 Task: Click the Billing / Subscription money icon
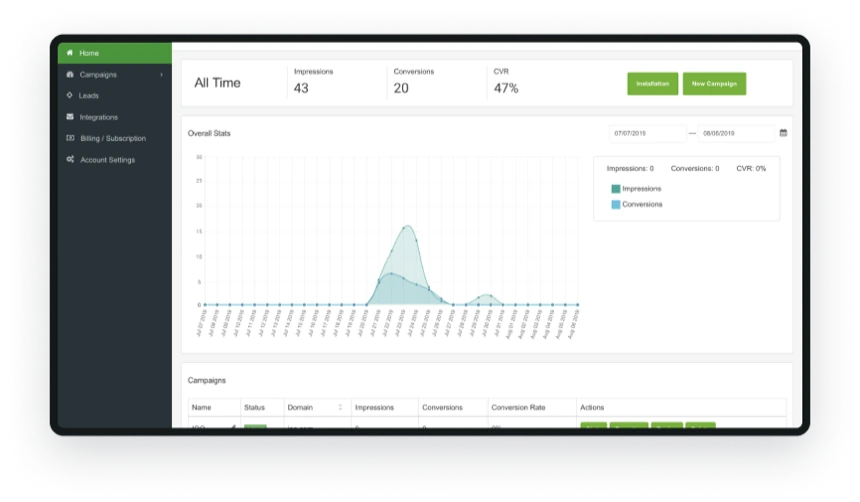(70, 138)
